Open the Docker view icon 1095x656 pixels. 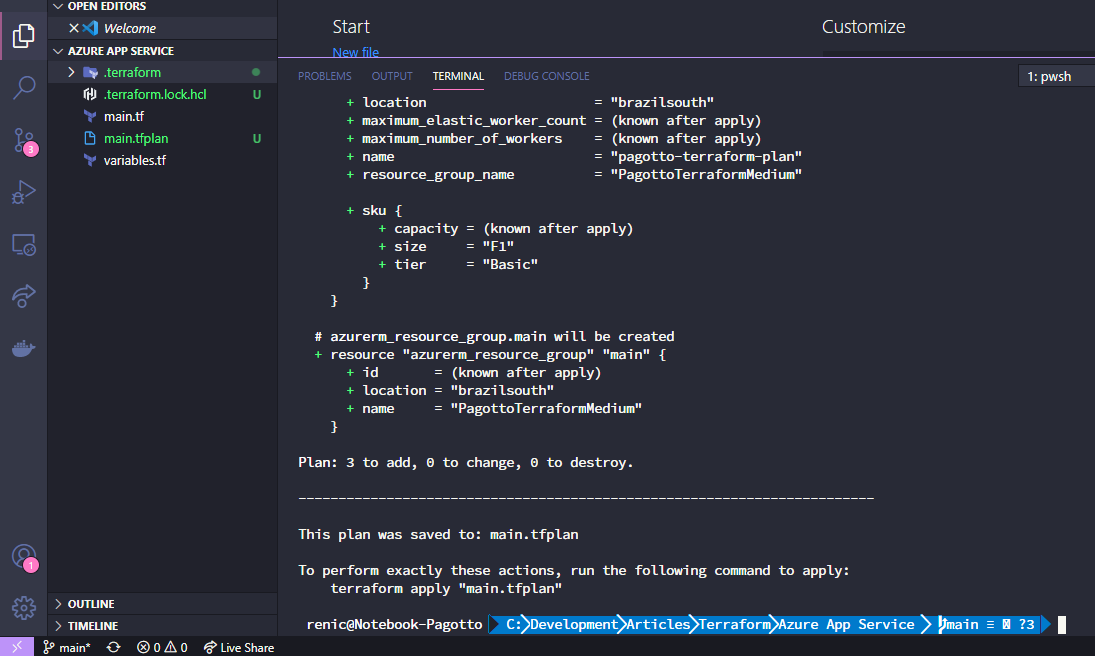(24, 348)
